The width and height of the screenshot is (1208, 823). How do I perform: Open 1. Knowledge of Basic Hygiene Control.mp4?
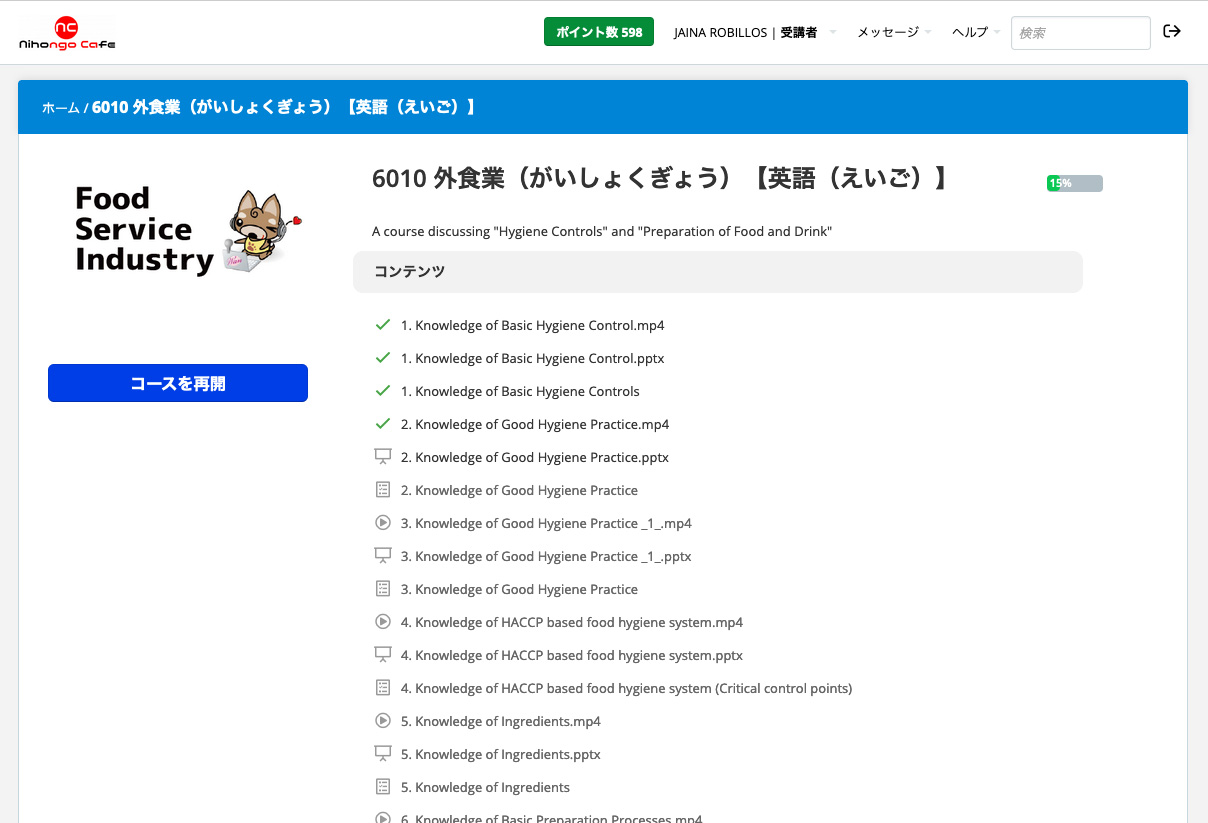click(532, 325)
